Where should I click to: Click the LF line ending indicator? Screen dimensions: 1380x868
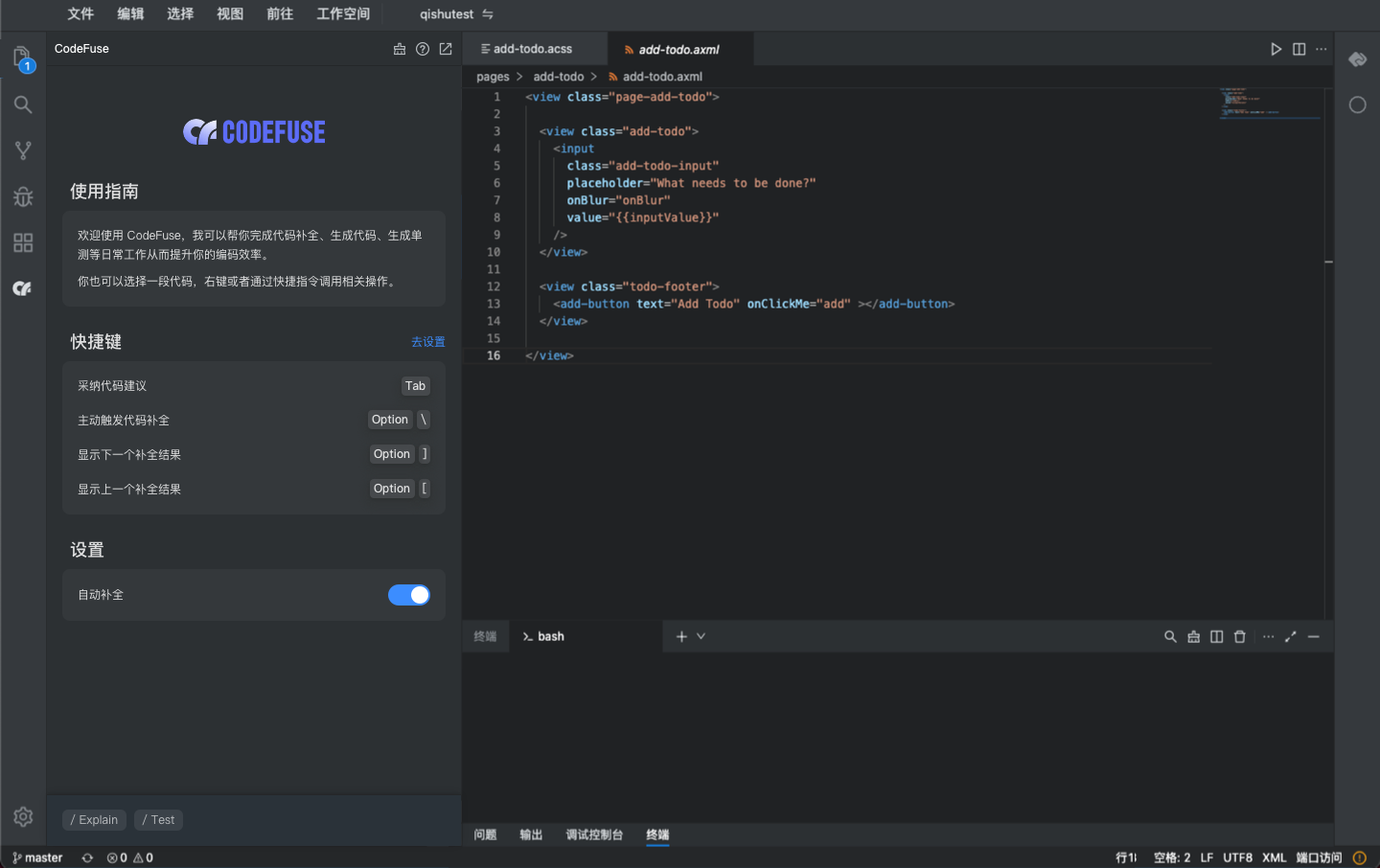pos(1207,857)
